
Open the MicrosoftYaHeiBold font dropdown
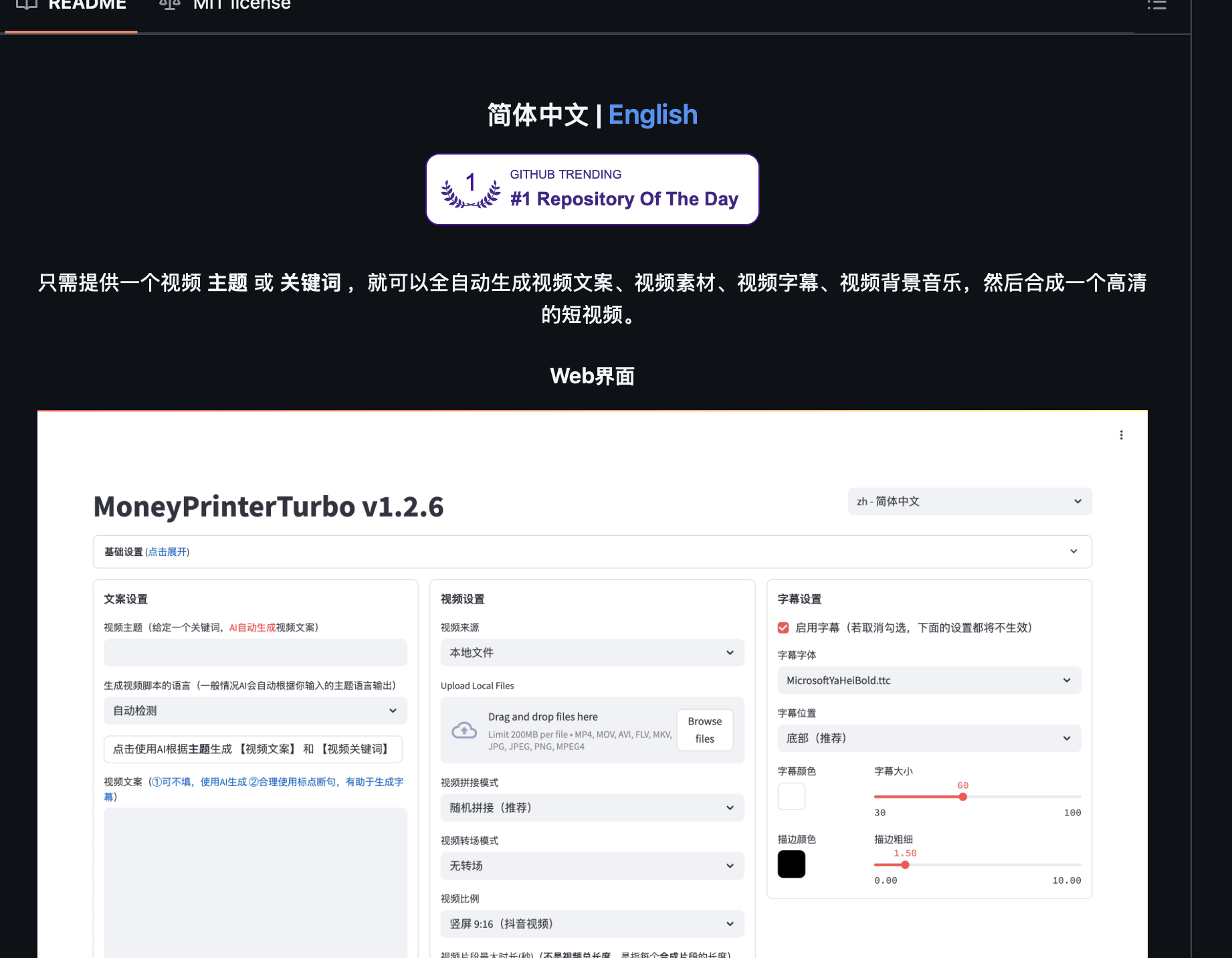[x=928, y=680]
